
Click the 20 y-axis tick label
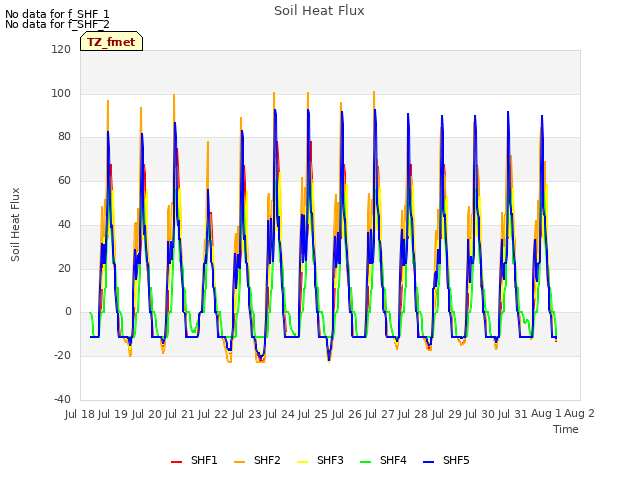pos(64,269)
